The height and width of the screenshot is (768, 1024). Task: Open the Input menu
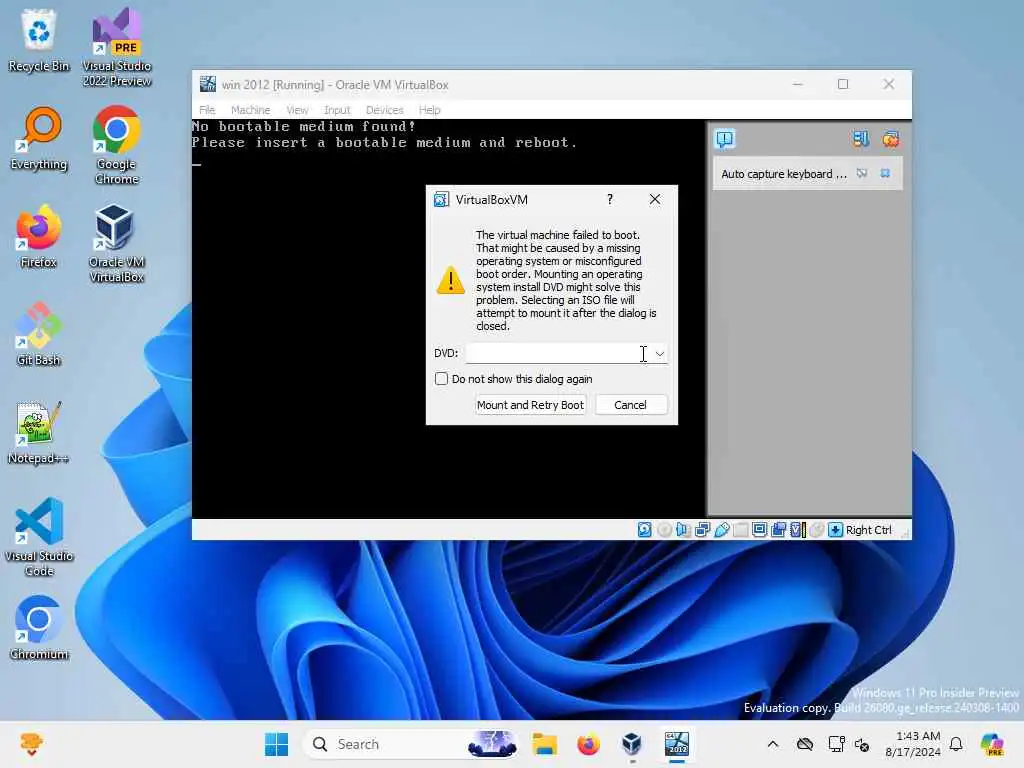tap(337, 110)
